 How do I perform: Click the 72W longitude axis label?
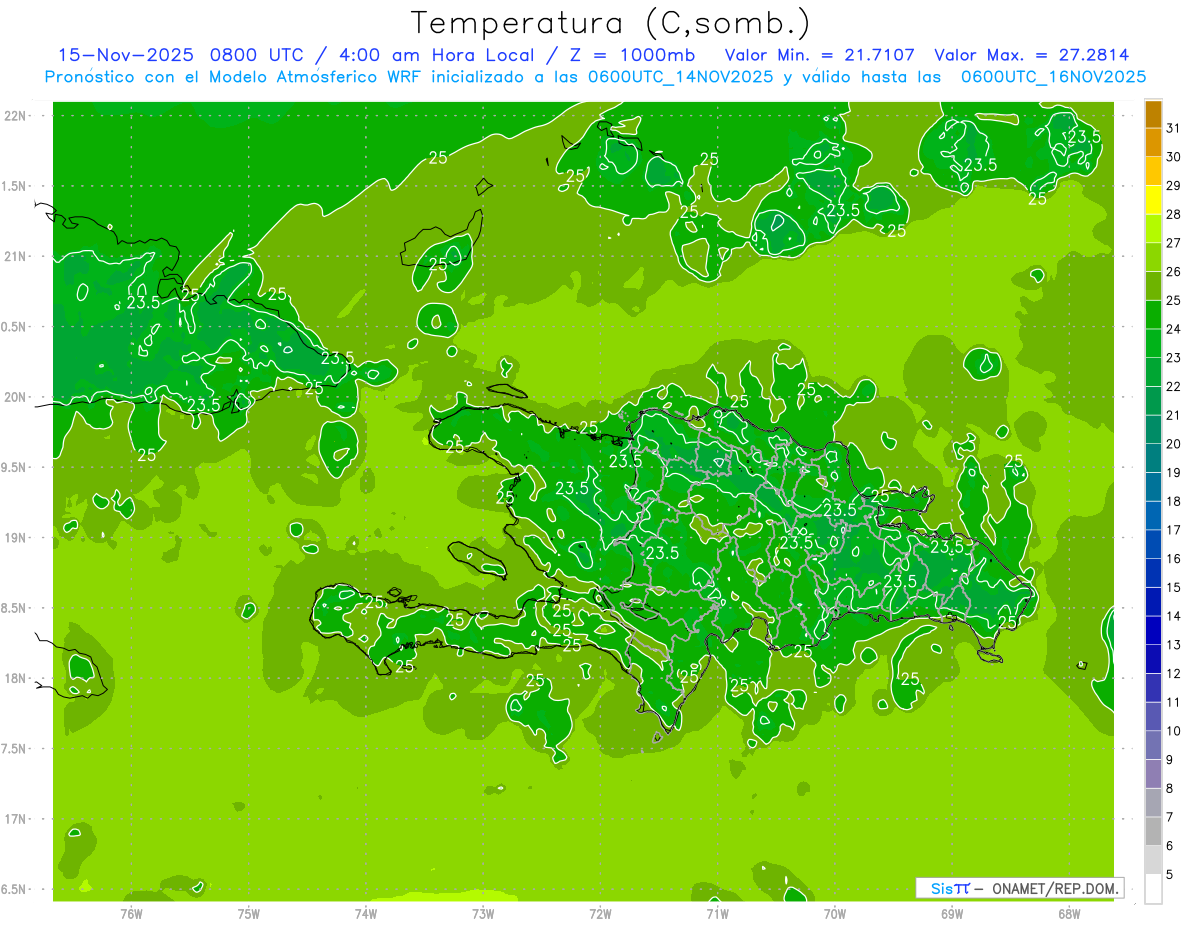(600, 913)
